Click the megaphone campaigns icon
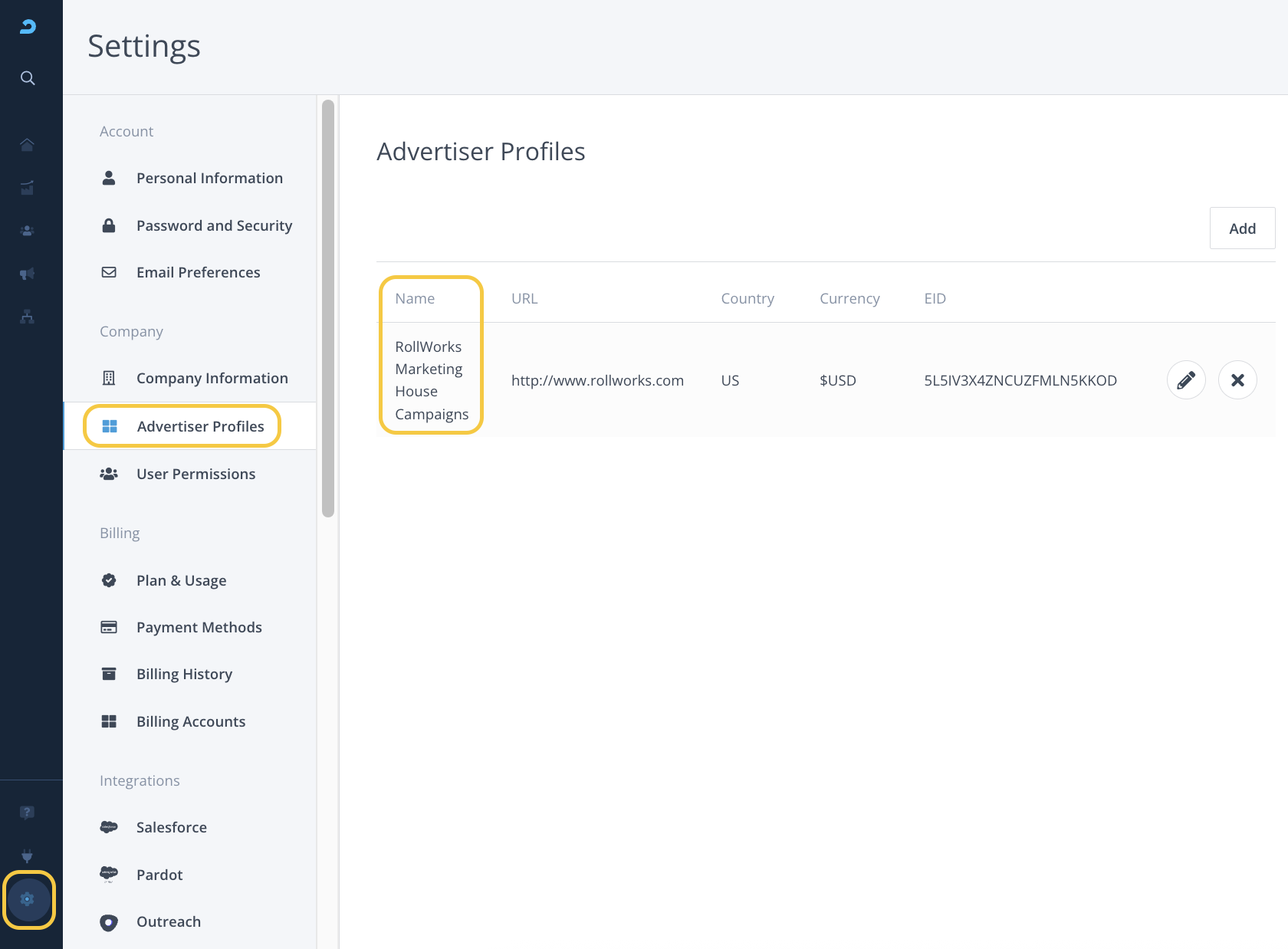The width and height of the screenshot is (1288, 949). pyautogui.click(x=28, y=274)
